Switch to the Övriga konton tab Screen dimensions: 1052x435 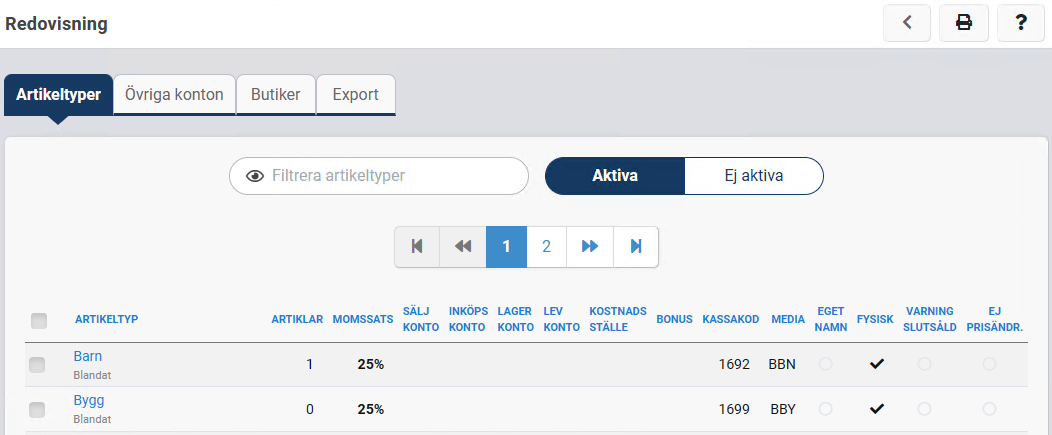174,95
